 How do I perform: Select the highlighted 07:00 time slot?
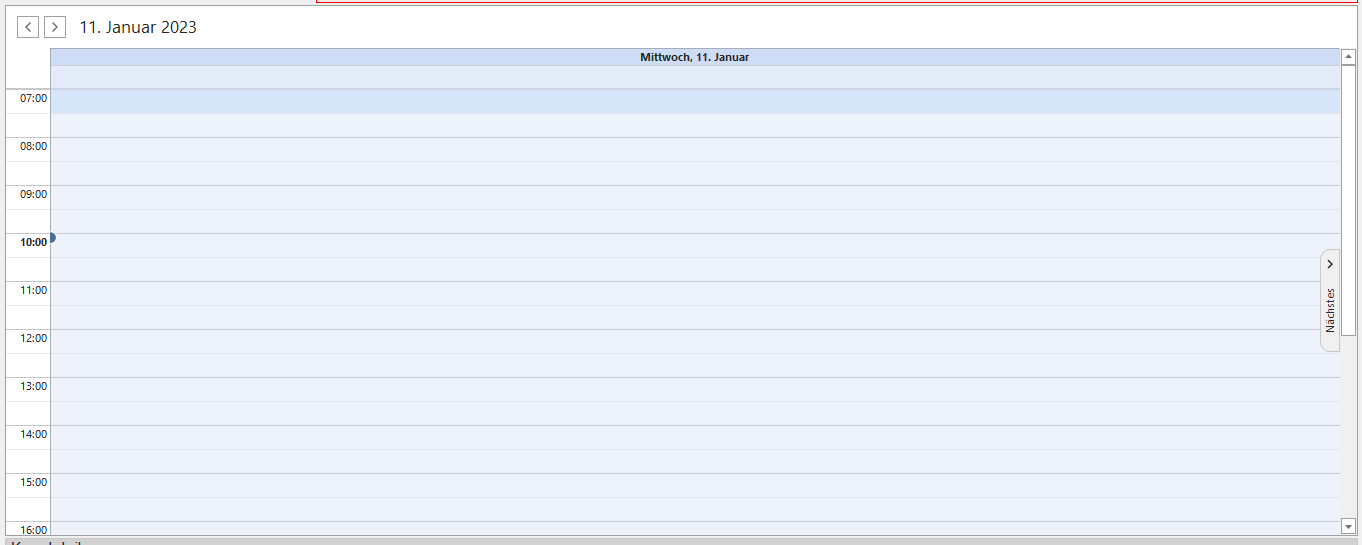point(694,102)
